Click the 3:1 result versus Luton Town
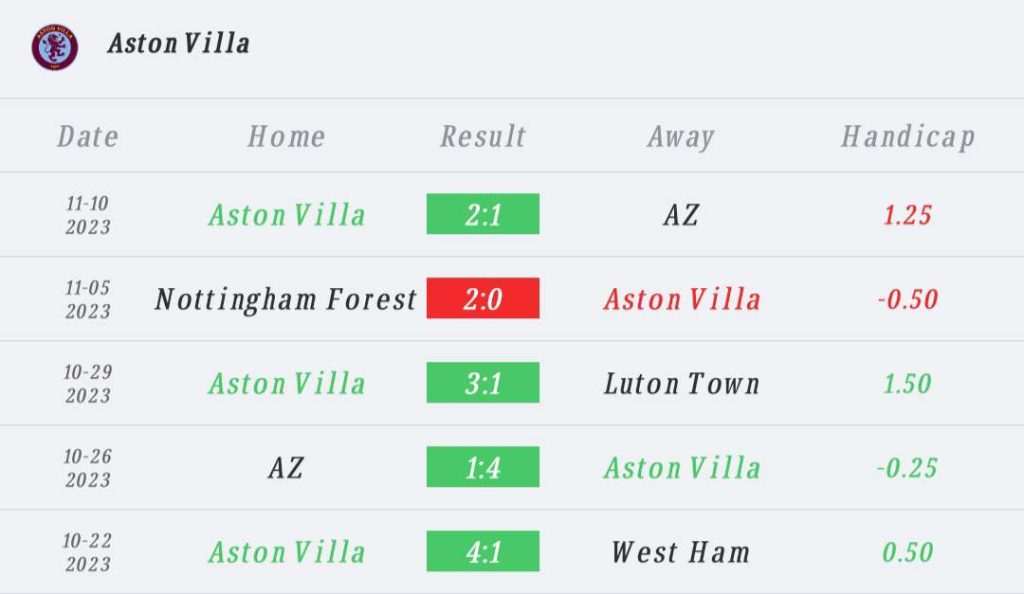Screen dimensions: 1024x594 tap(483, 383)
